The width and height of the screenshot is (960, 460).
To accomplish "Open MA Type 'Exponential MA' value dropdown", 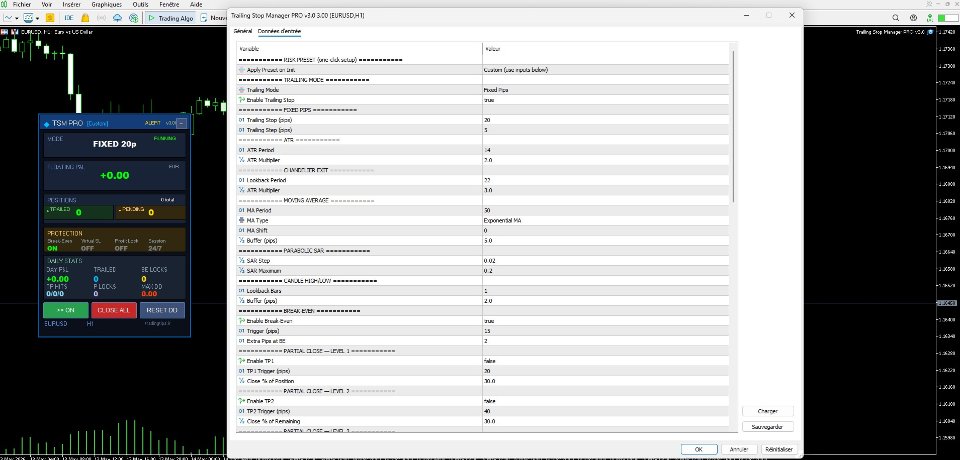I will coord(606,221).
